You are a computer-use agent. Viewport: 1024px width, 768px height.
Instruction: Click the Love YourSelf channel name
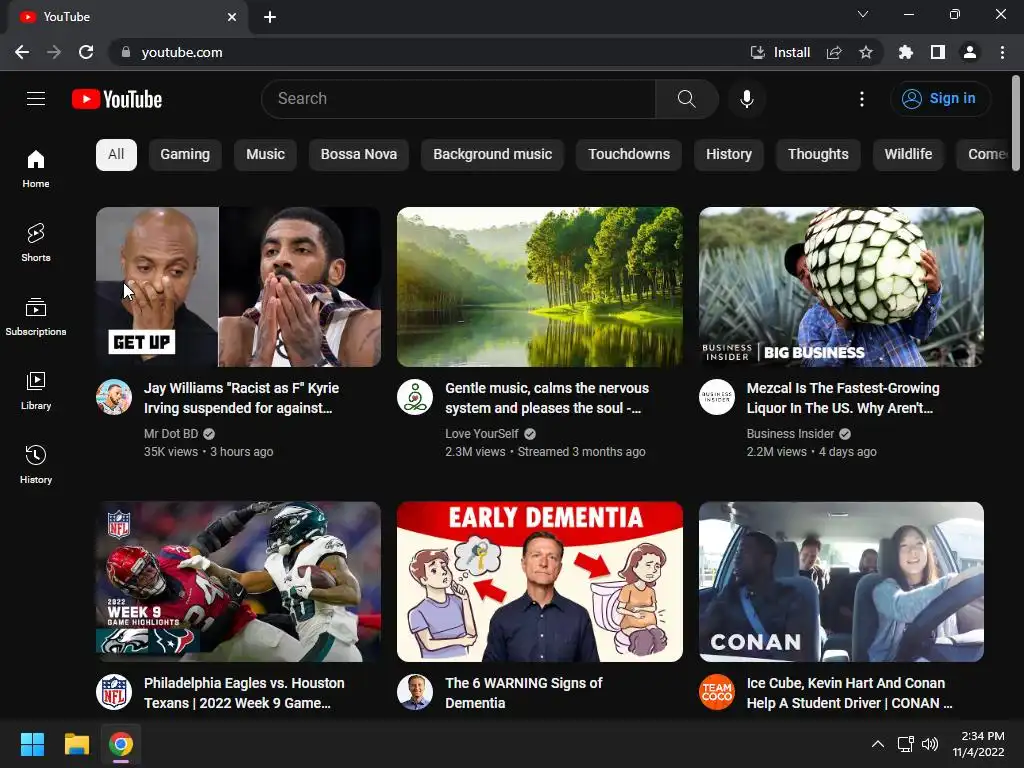[481, 434]
